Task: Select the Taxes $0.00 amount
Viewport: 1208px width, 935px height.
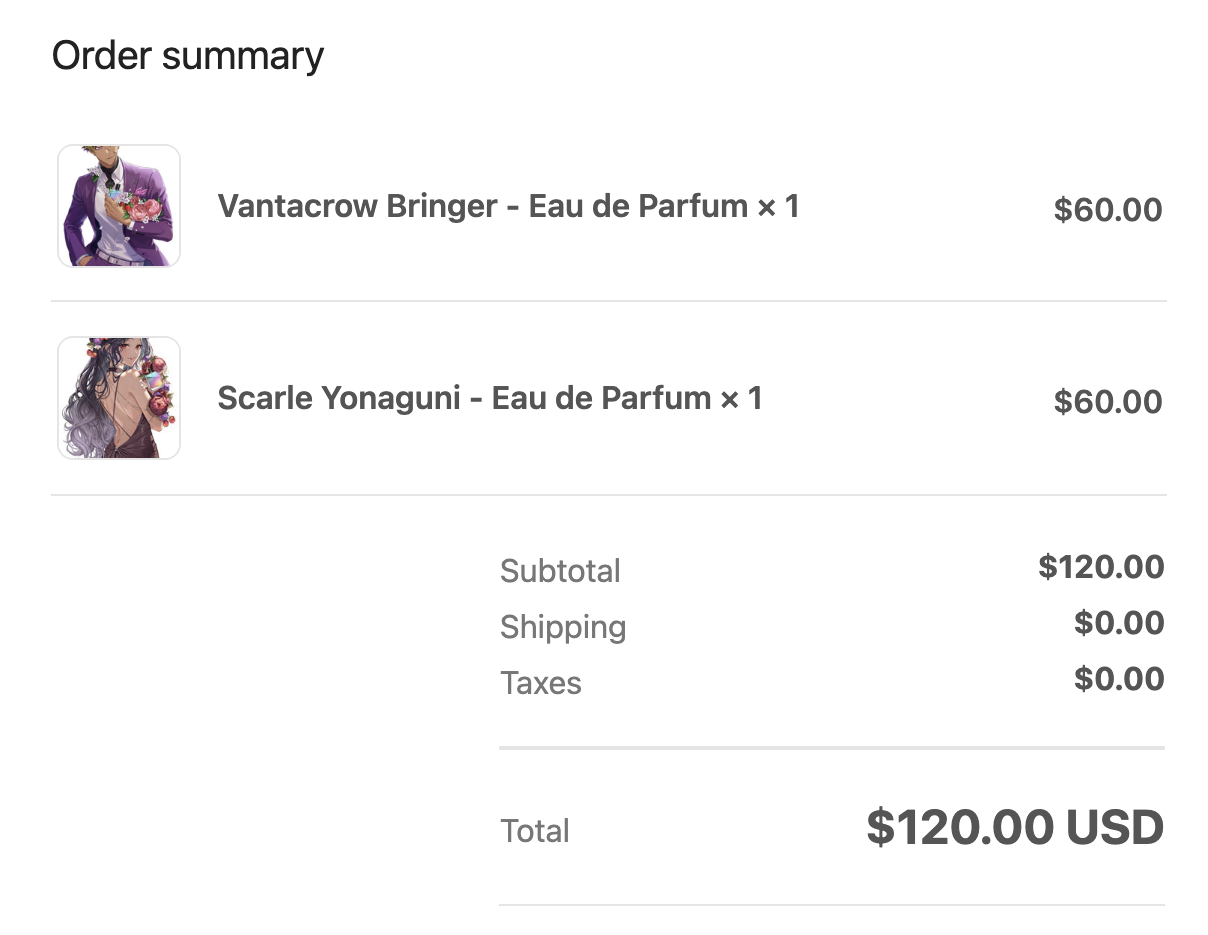Action: click(x=1119, y=679)
